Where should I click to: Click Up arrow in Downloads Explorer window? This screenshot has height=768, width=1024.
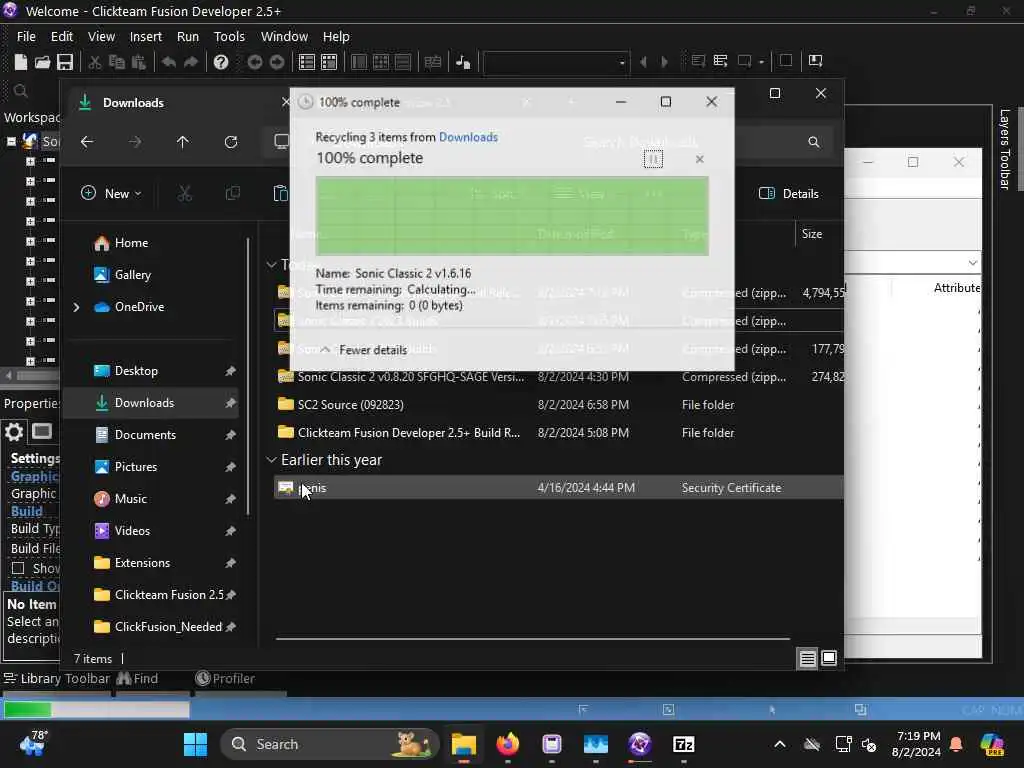(x=183, y=142)
